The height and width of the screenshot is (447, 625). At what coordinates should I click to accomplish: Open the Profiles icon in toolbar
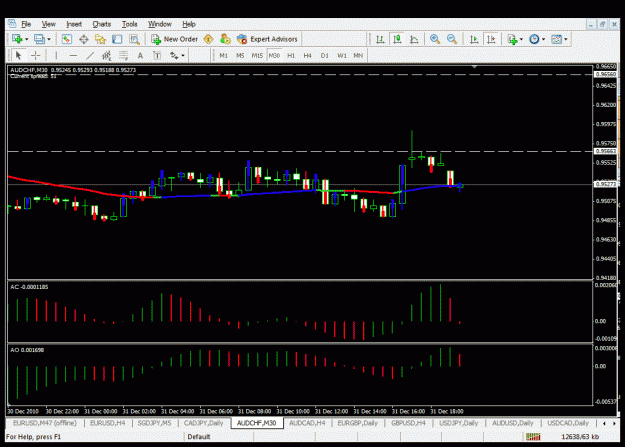click(x=39, y=39)
